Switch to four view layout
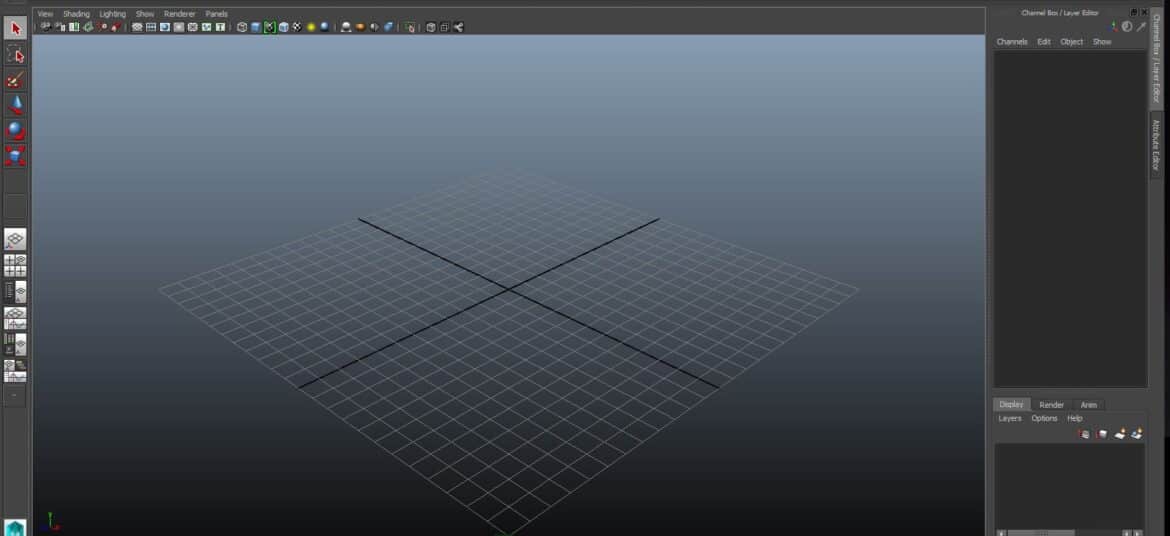 15,265
